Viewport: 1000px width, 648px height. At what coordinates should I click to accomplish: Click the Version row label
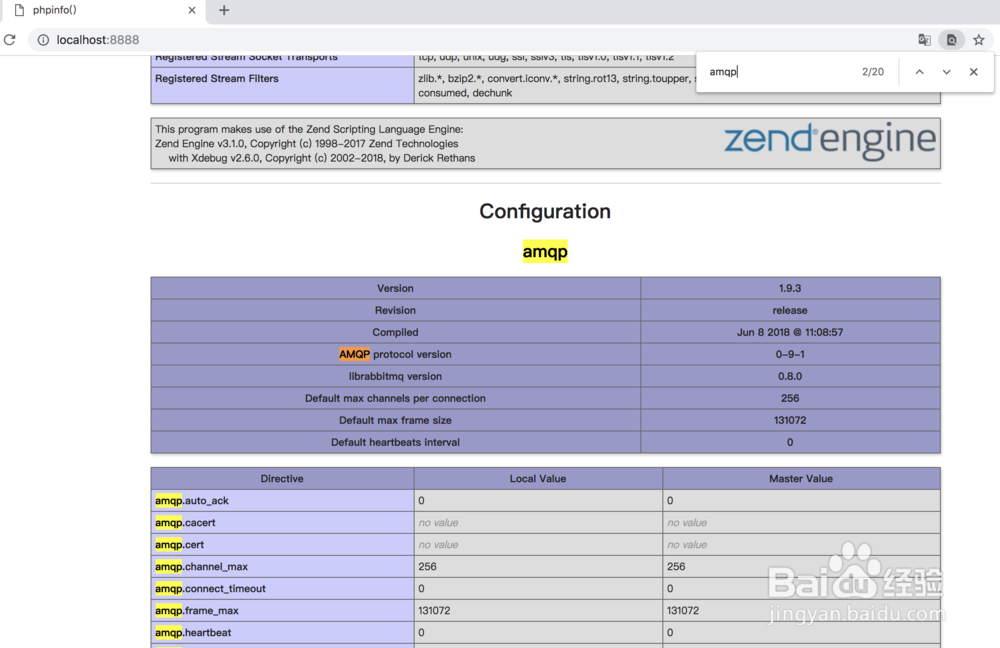[x=395, y=288]
